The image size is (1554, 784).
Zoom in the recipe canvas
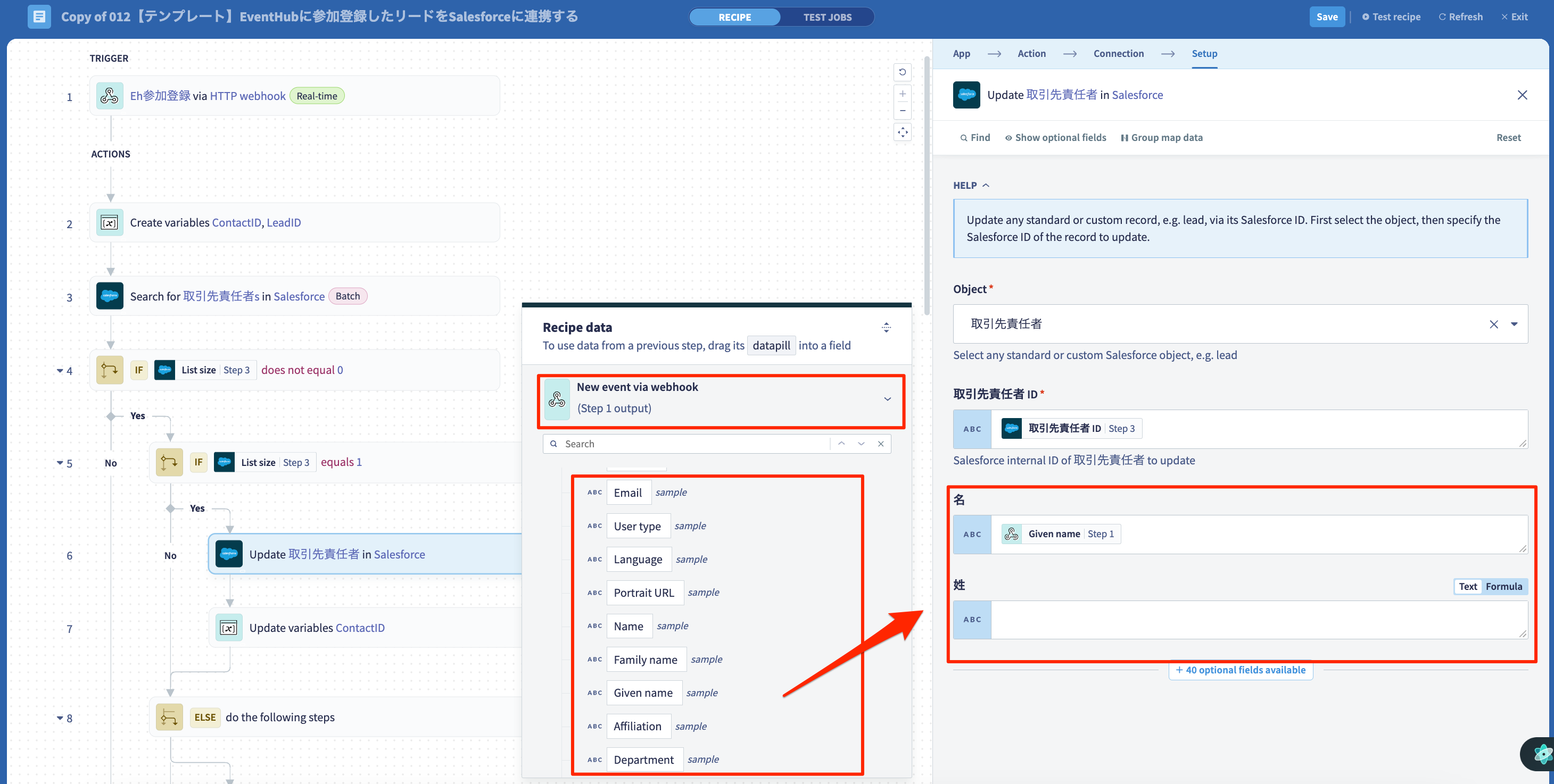pos(902,94)
